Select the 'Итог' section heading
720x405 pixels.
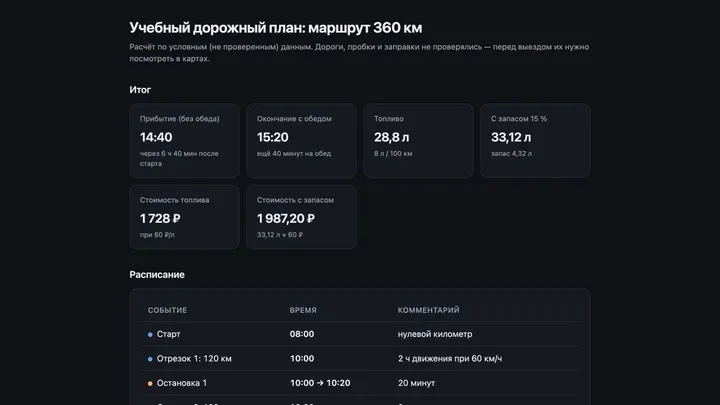pos(140,90)
